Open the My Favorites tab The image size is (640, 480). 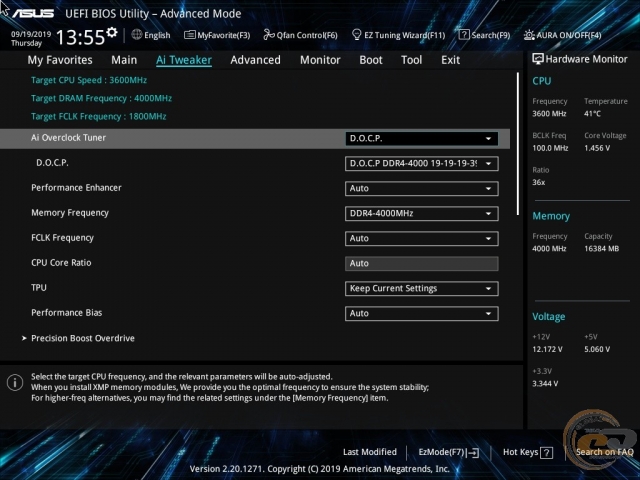[60, 60]
